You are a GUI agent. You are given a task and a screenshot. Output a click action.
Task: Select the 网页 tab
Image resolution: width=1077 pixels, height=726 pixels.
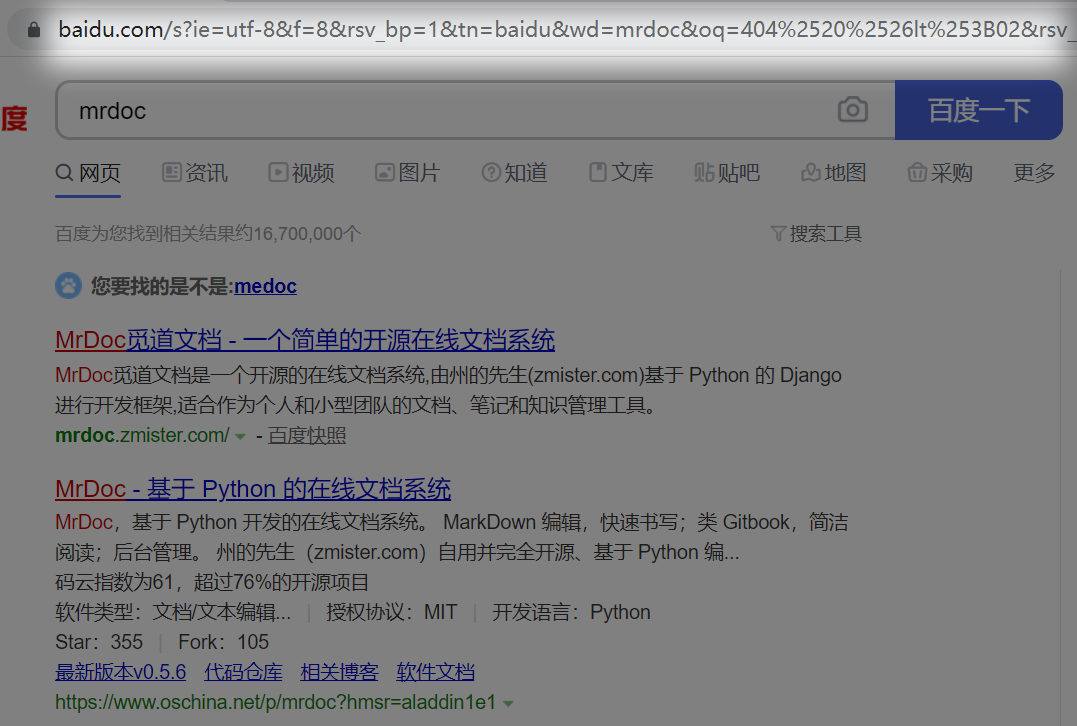(x=88, y=172)
